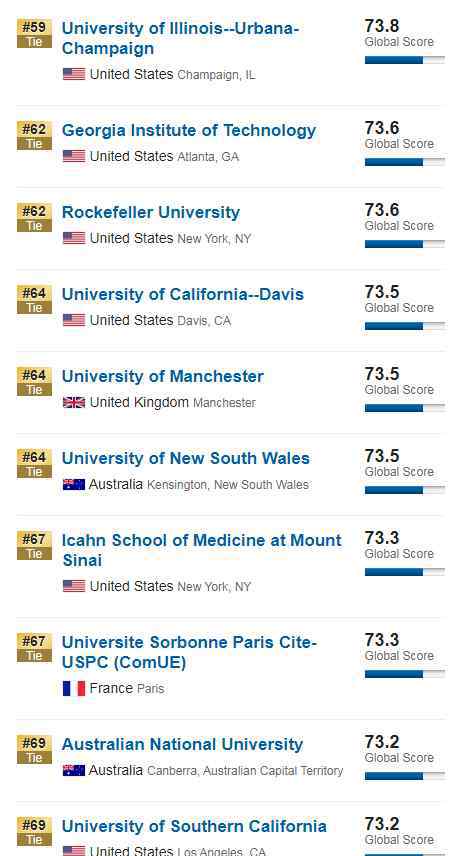Open University of California--Davis link
Image resolution: width=464 pixels, height=856 pixels.
(183, 294)
